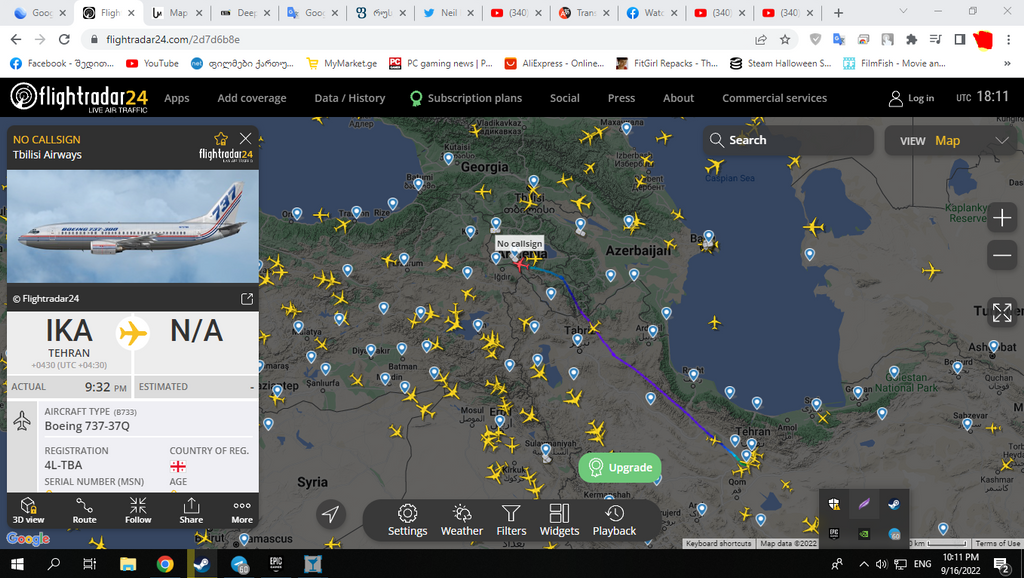The height and width of the screenshot is (578, 1024).
Task: Follow the selected aircraft
Action: (x=138, y=510)
